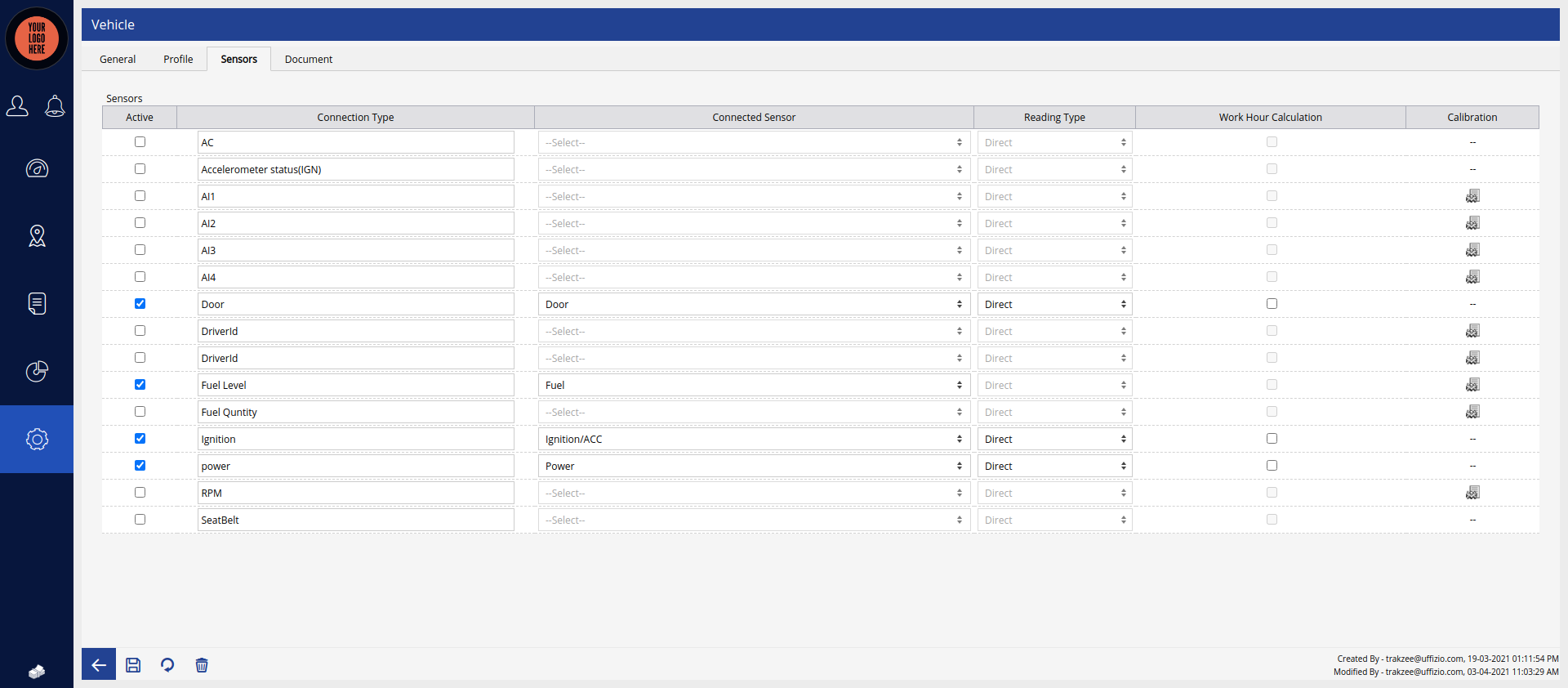
Task: Open calibration for AI3 row
Action: pos(1472,250)
